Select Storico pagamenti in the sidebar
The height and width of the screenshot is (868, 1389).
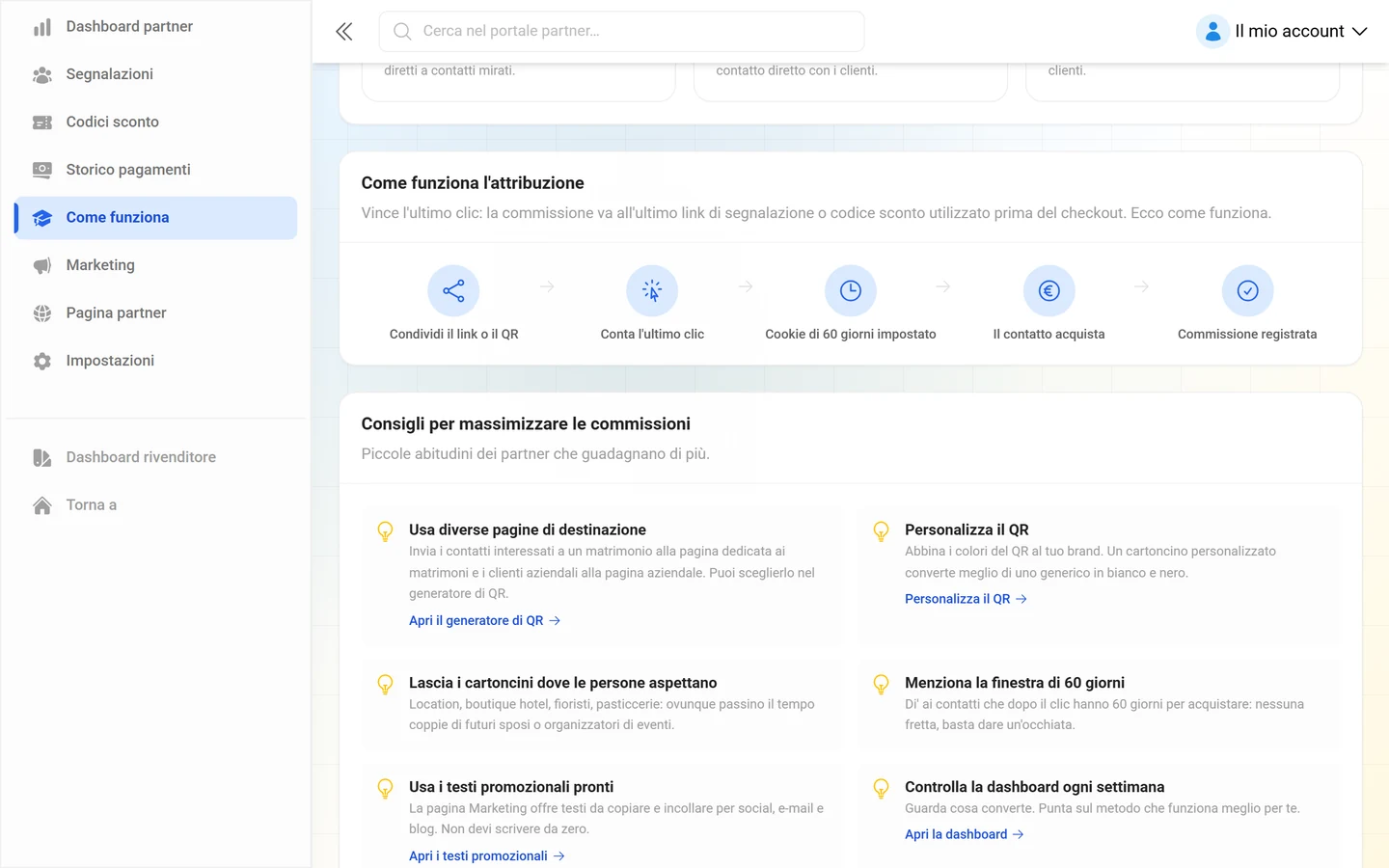155,170
